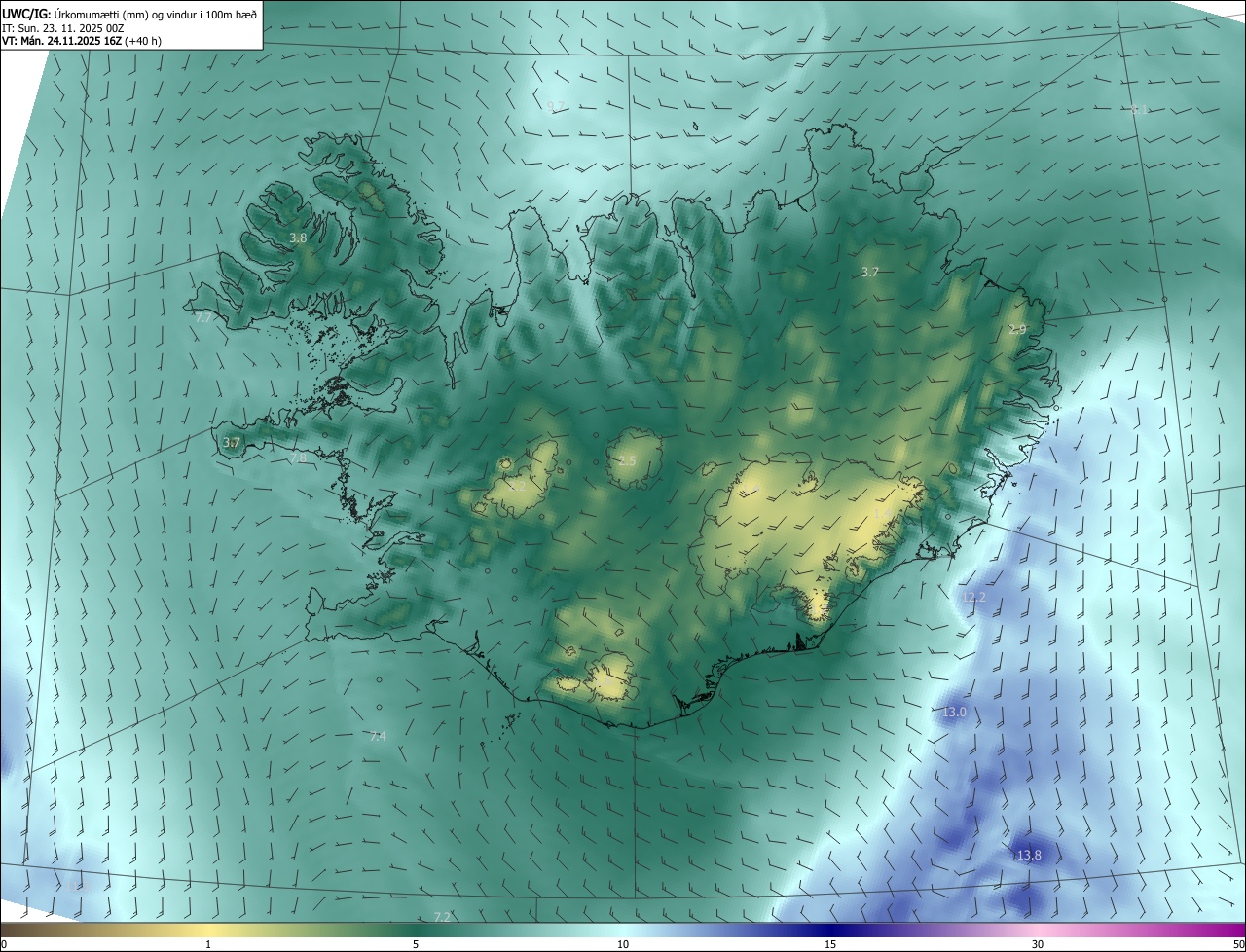The width and height of the screenshot is (1246, 952).
Task: Click the 7.7 value off the Westfjords coast
Action: 202,318
